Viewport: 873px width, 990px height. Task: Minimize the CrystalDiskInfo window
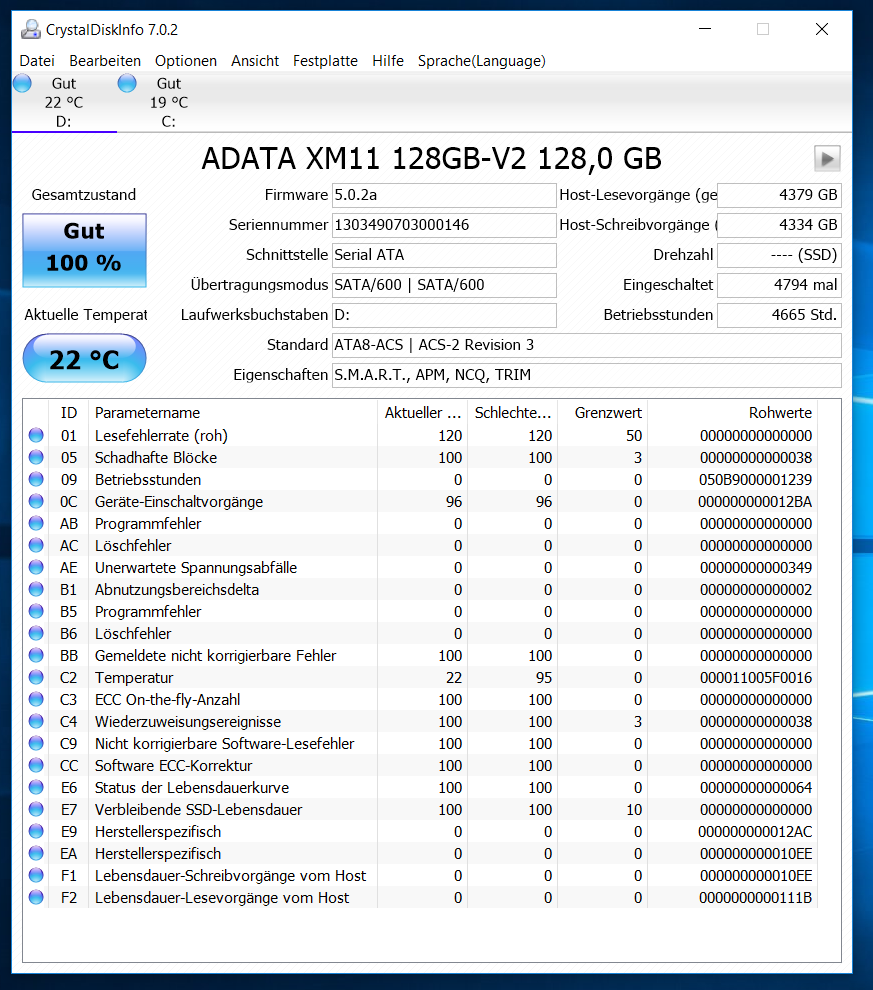(x=705, y=29)
